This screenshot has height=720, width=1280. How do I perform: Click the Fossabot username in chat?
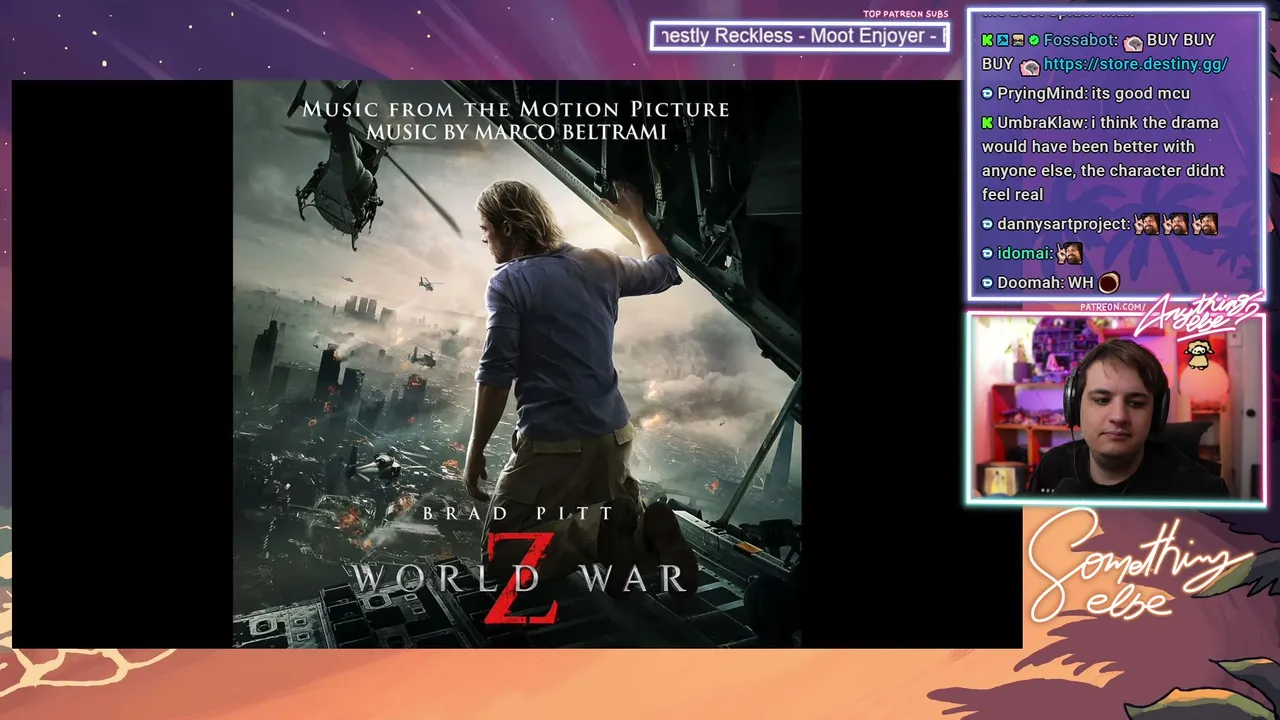click(x=1078, y=40)
